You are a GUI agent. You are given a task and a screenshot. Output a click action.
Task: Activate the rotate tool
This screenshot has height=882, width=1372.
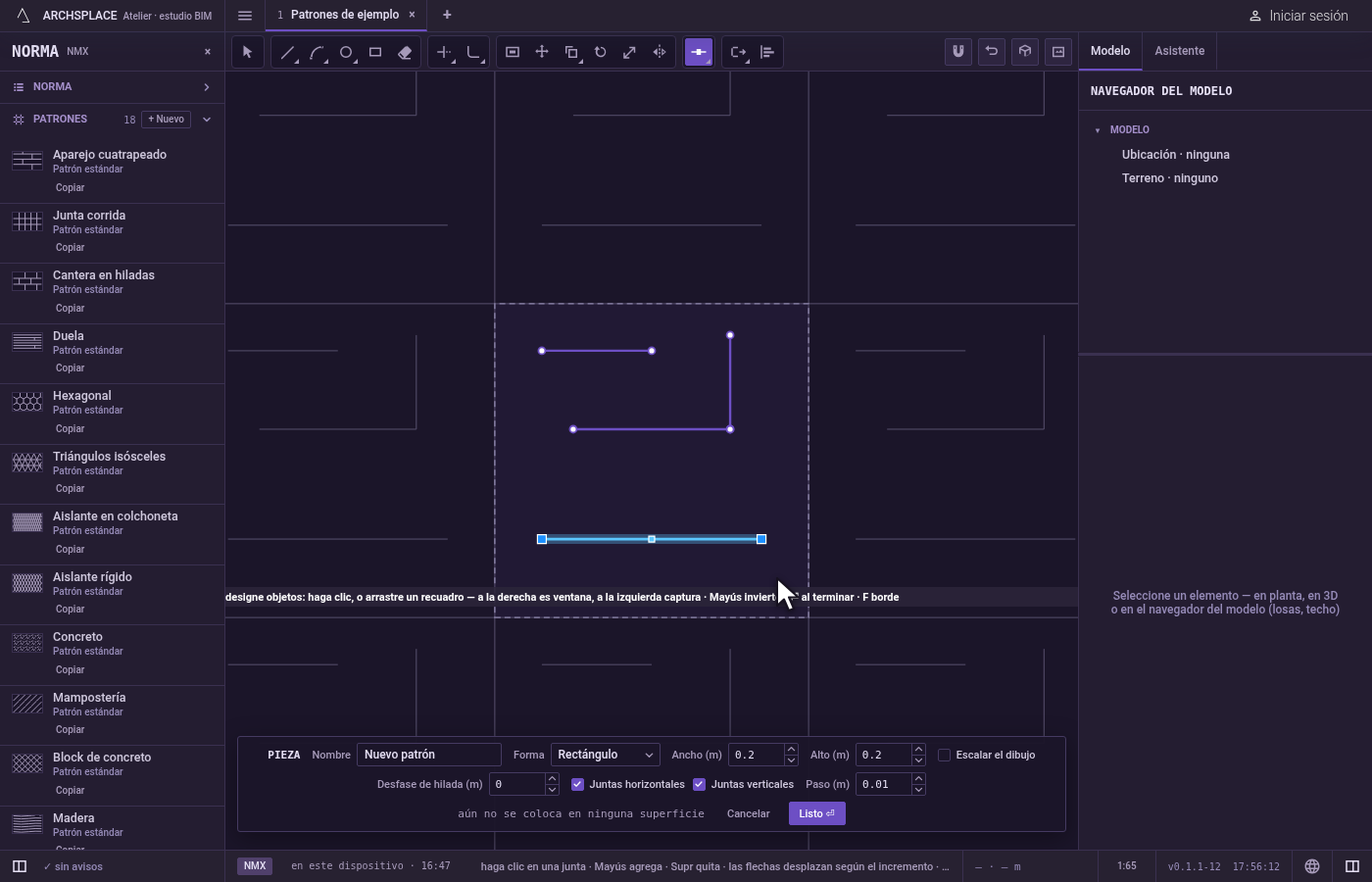[601, 52]
